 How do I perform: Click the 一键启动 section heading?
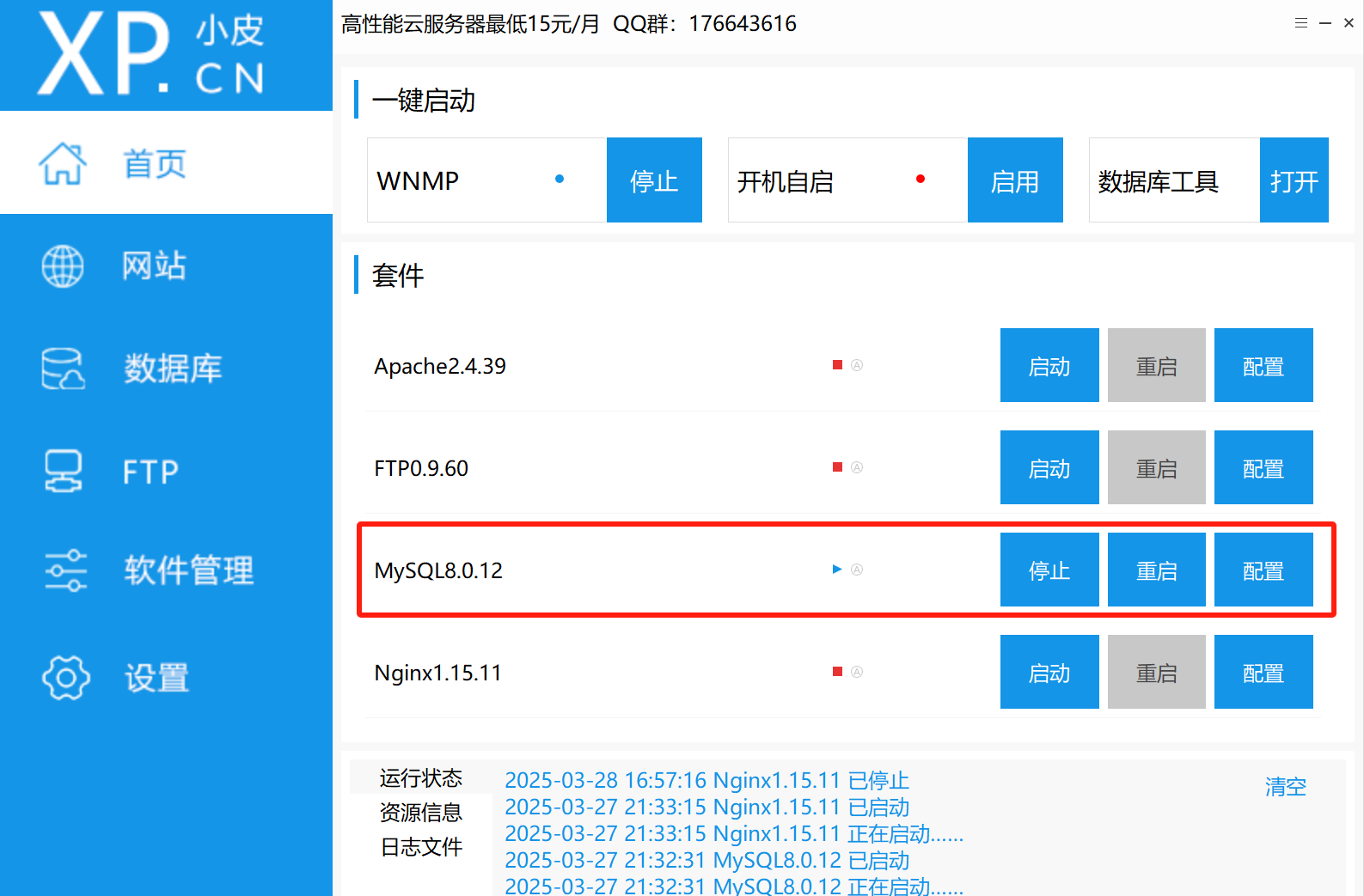(424, 101)
